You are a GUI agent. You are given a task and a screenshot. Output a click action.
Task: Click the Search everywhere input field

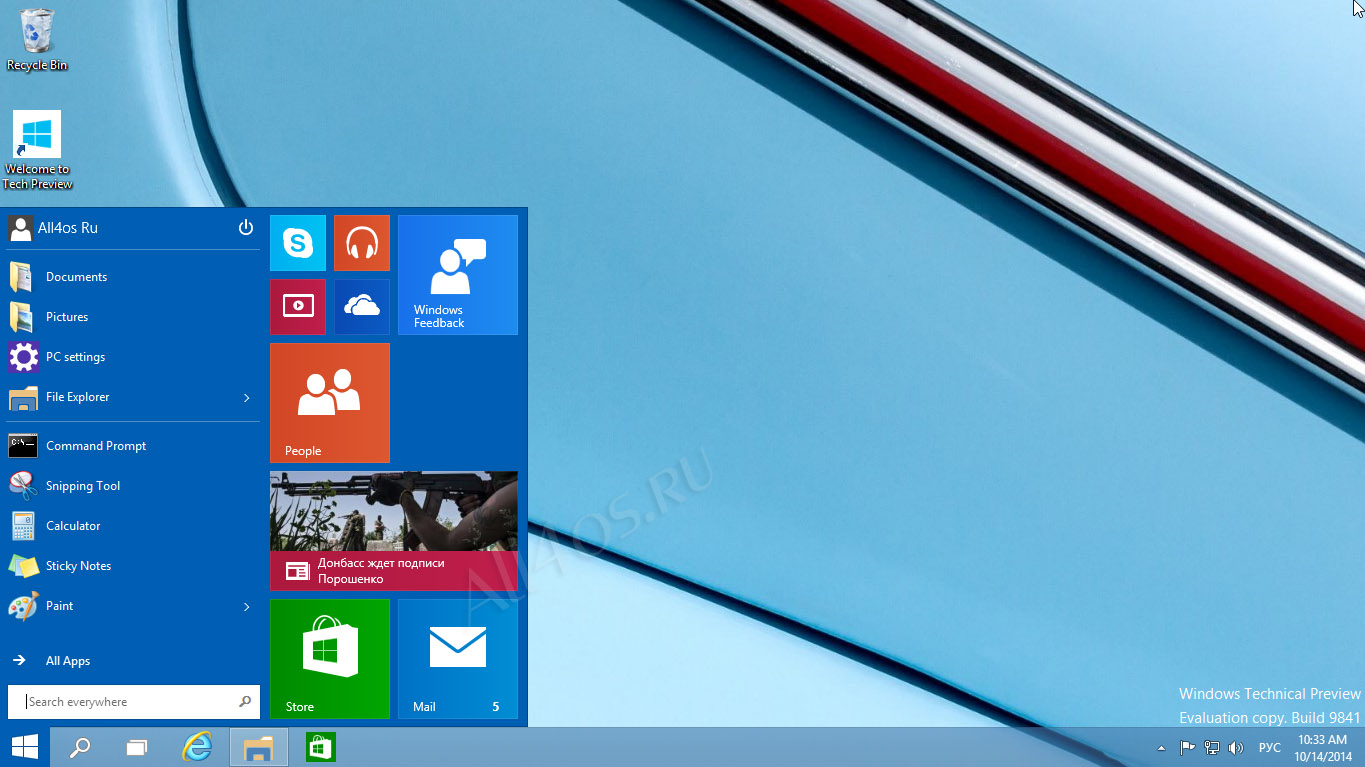click(133, 702)
